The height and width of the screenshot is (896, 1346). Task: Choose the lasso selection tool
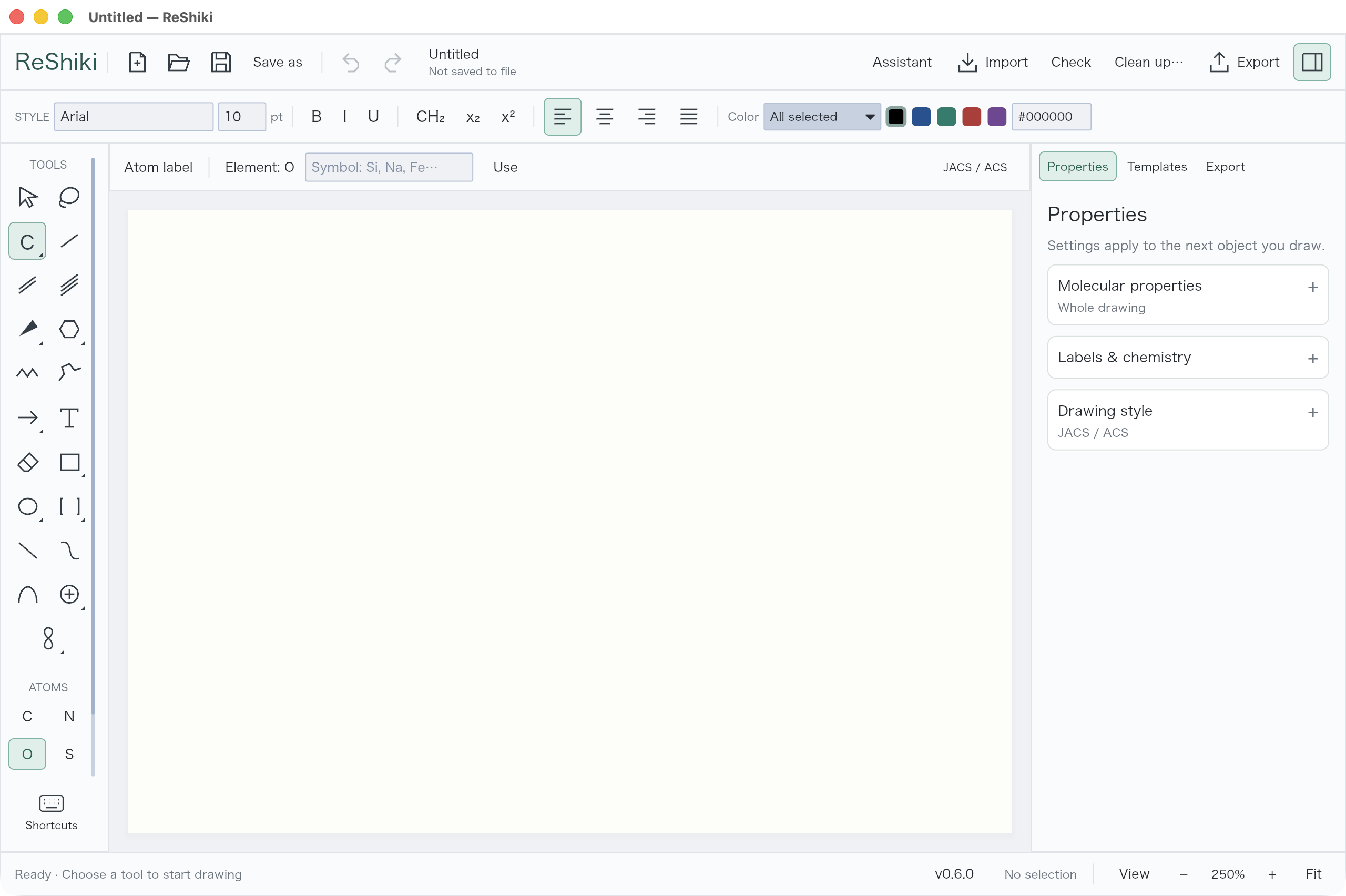coord(69,197)
